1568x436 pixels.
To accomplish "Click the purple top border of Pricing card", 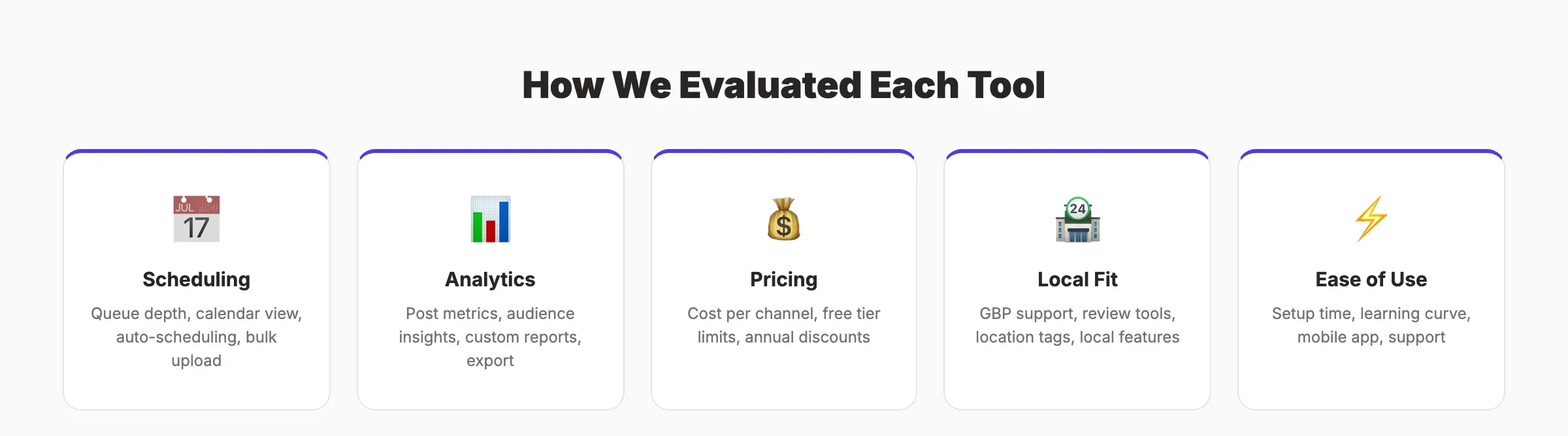I will [784, 152].
